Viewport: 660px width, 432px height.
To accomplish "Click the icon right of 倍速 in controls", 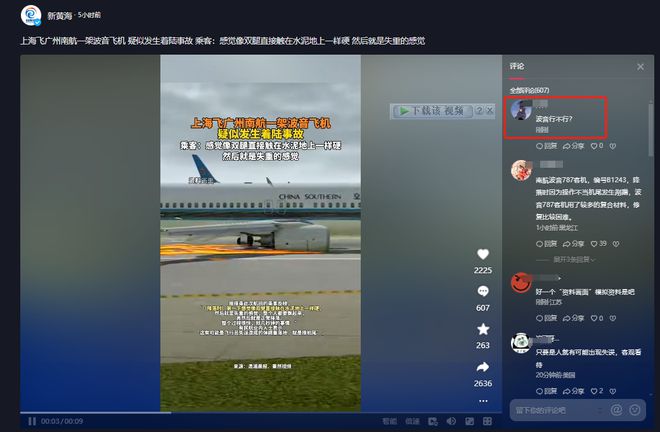I will click(x=433, y=421).
